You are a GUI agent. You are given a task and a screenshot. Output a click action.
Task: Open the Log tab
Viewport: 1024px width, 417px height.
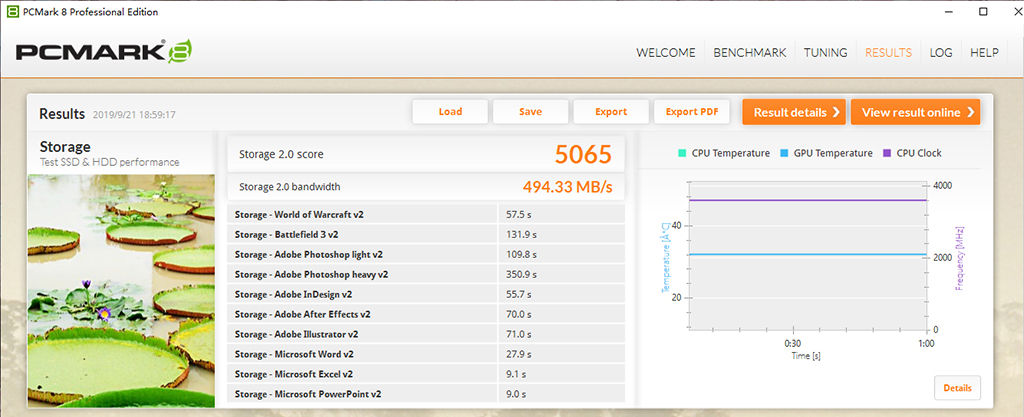(x=941, y=53)
